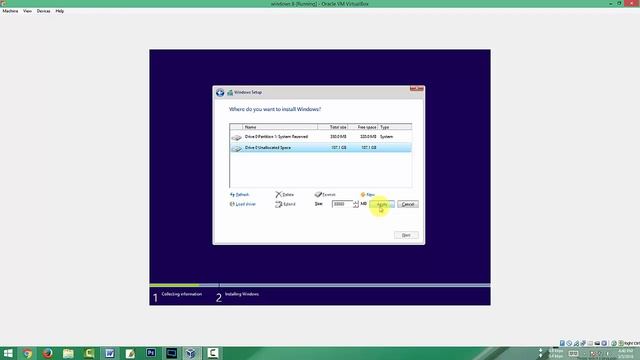Click the Format eraser icon
This screenshot has width=640, height=360.
coord(318,195)
